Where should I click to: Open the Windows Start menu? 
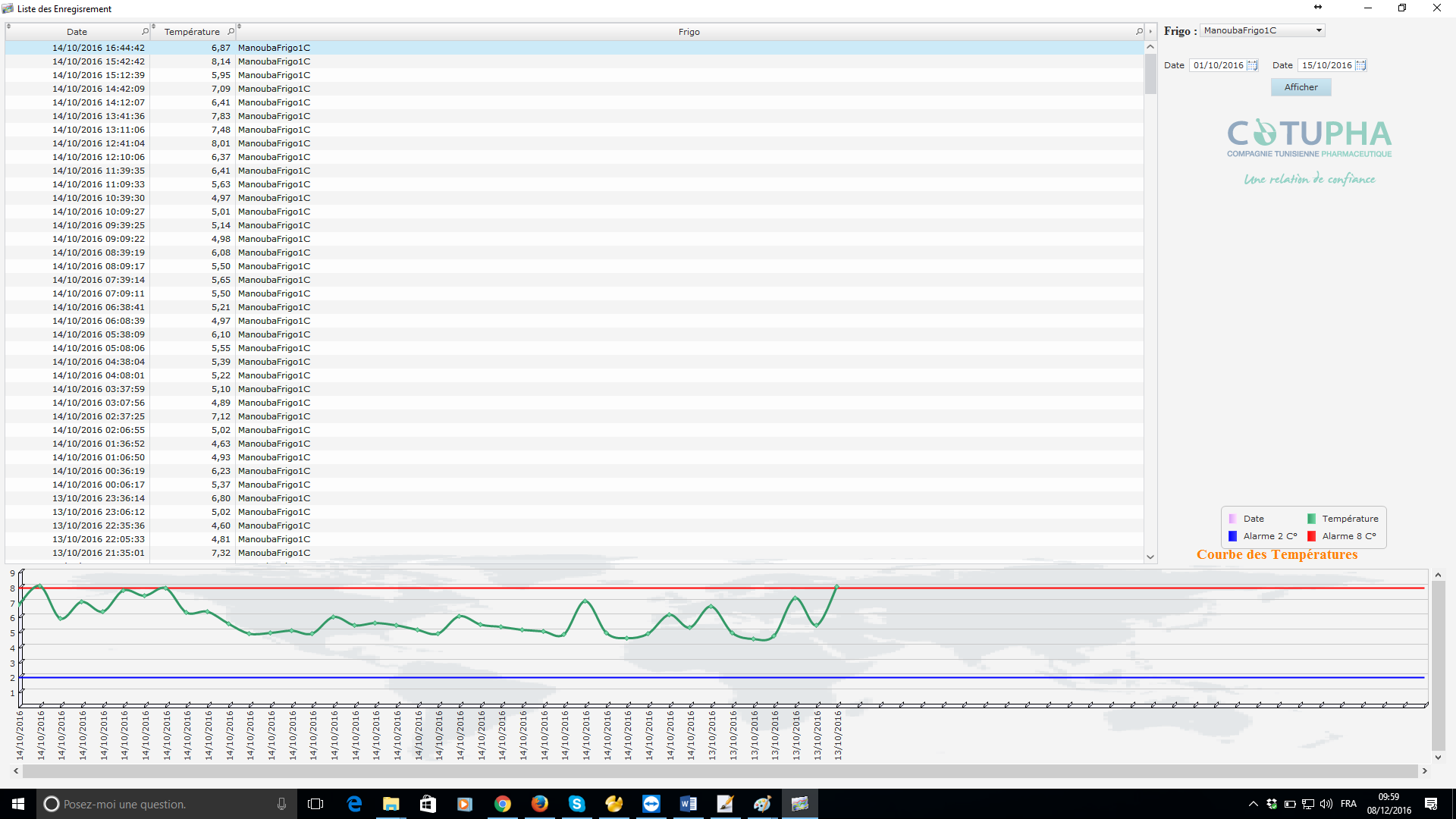[x=18, y=804]
